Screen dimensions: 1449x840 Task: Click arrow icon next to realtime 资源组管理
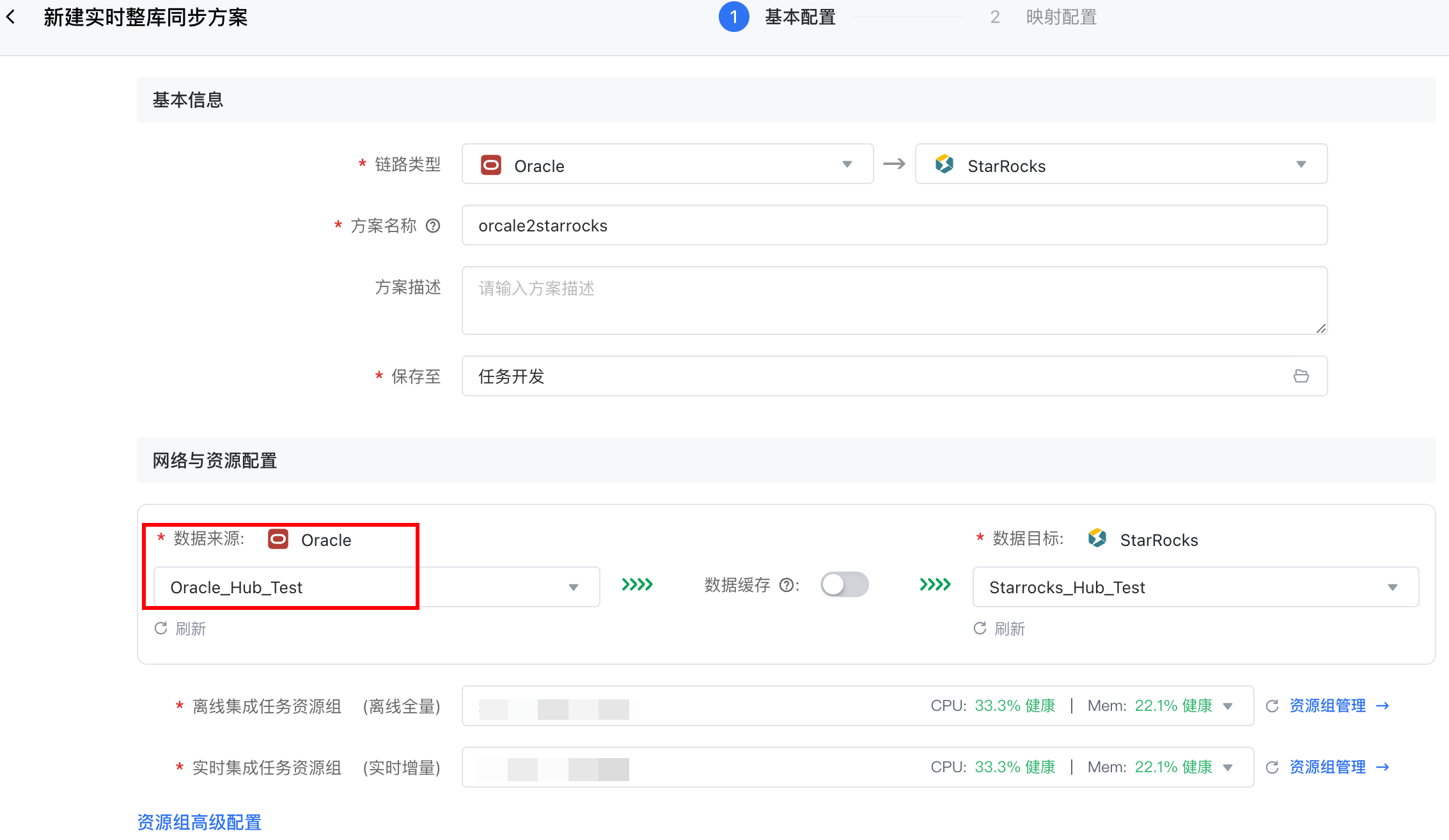[1382, 767]
